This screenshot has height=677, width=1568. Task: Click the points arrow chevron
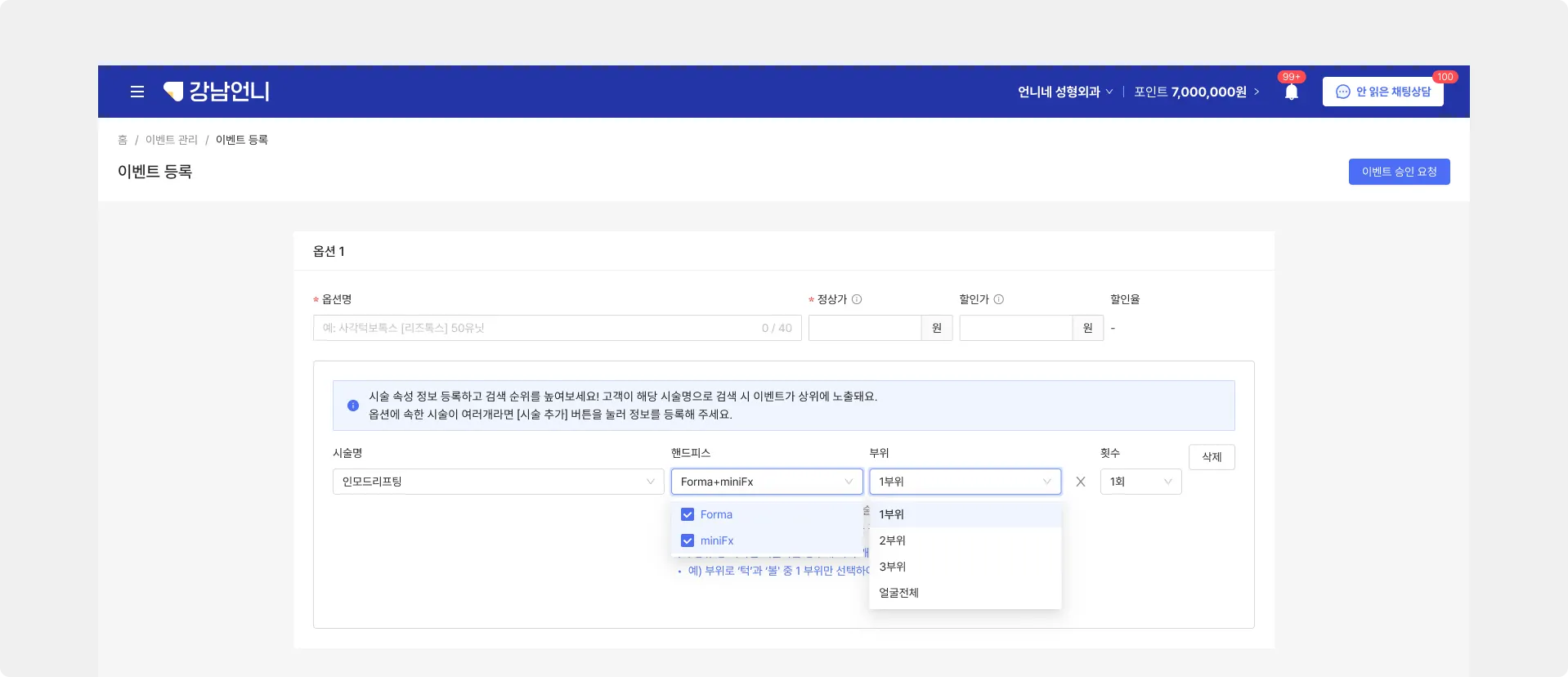coord(1257,92)
